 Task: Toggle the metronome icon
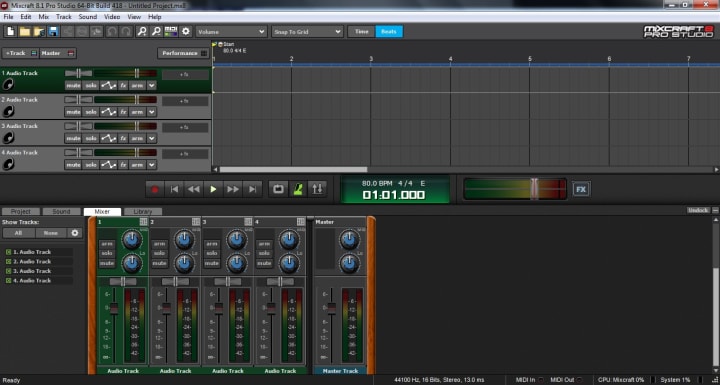pos(298,189)
